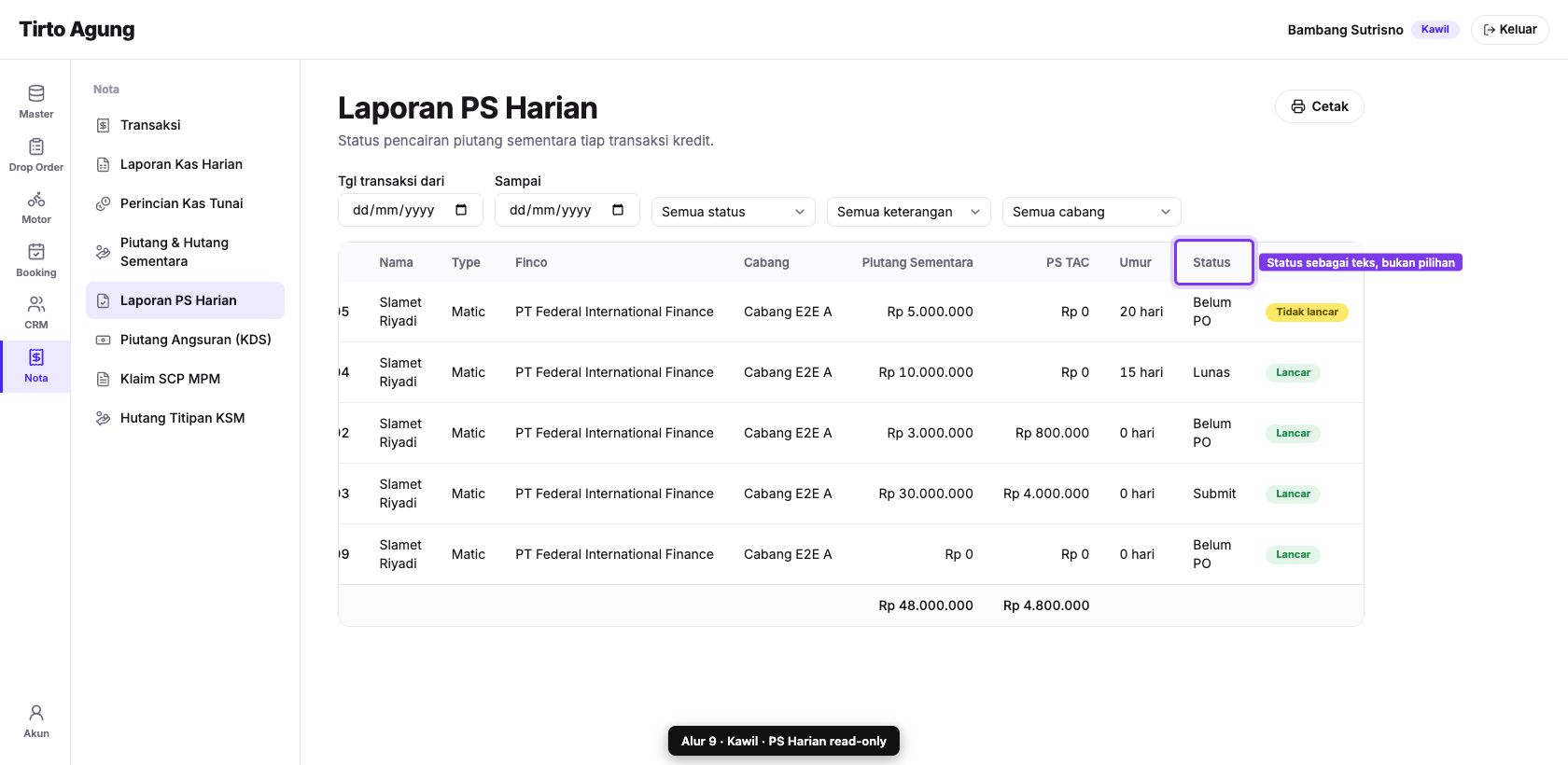Open the Akun section icon
Image resolution: width=1568 pixels, height=765 pixels.
point(35,713)
